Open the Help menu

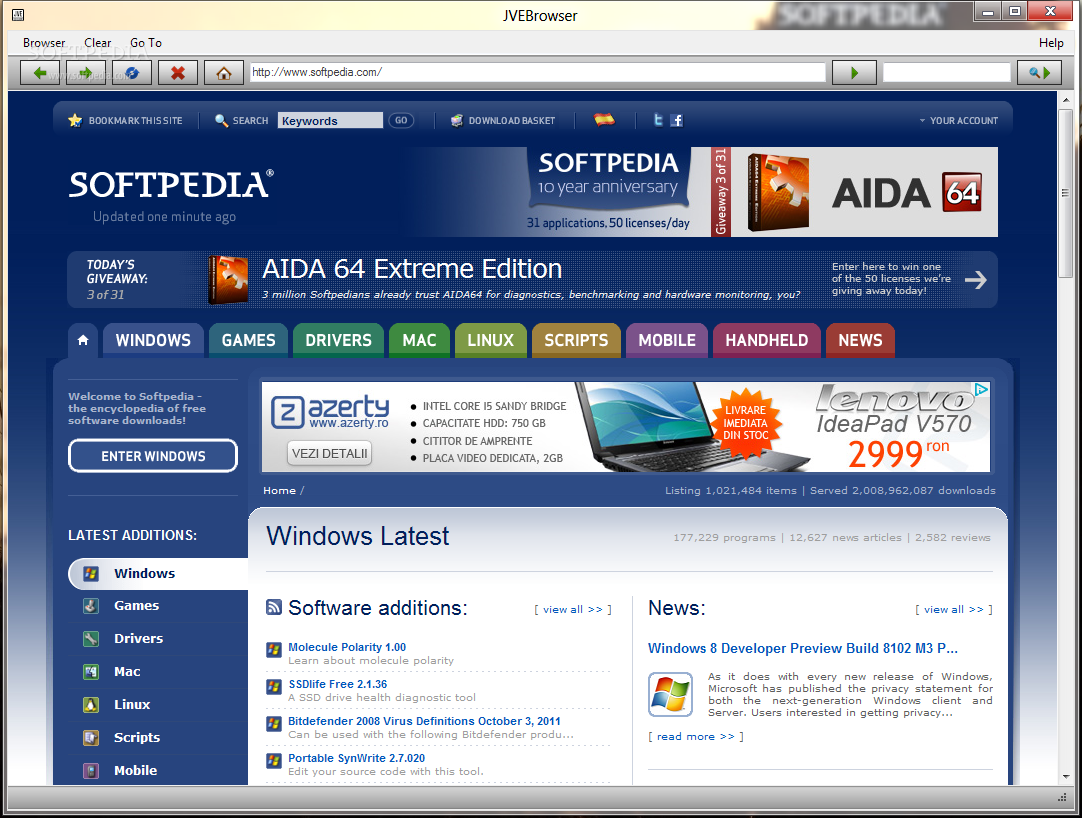coord(1051,43)
